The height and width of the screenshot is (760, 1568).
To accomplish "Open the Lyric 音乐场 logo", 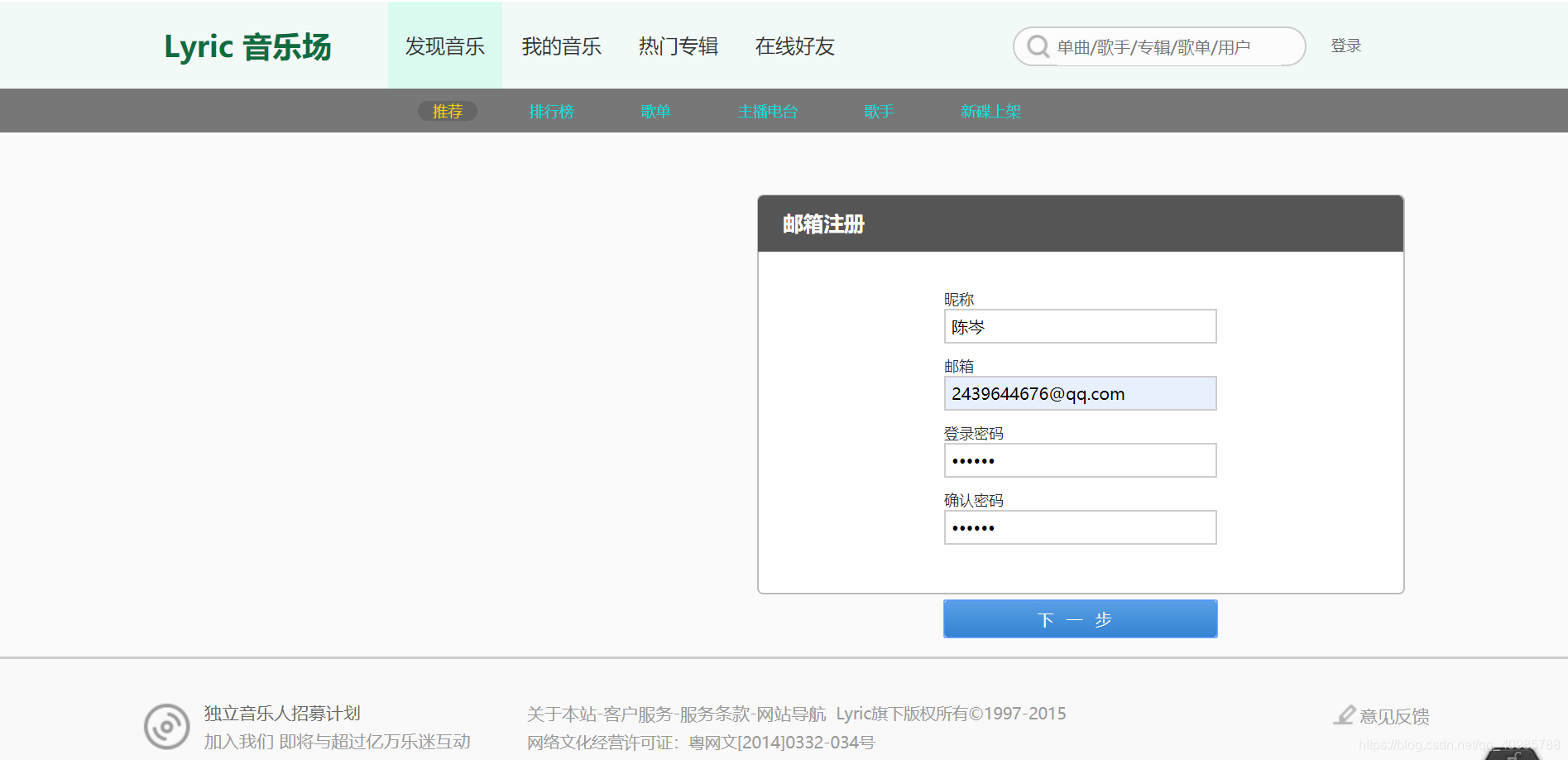I will pos(247,46).
